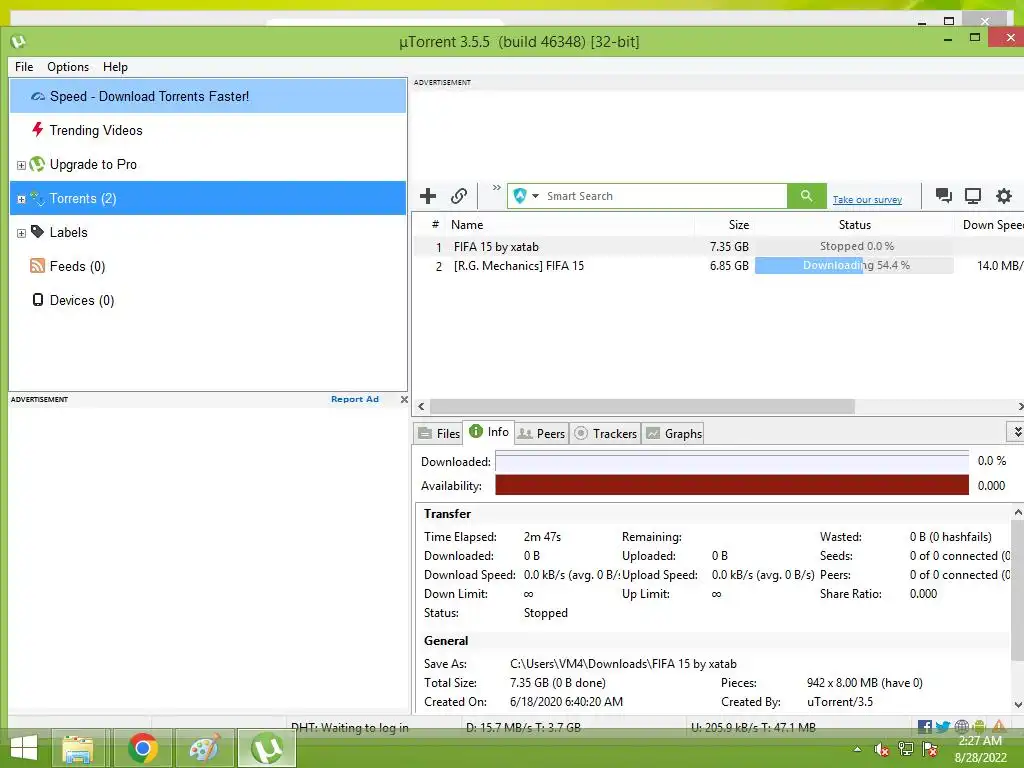Open the search provider dropdown arrow

536,196
